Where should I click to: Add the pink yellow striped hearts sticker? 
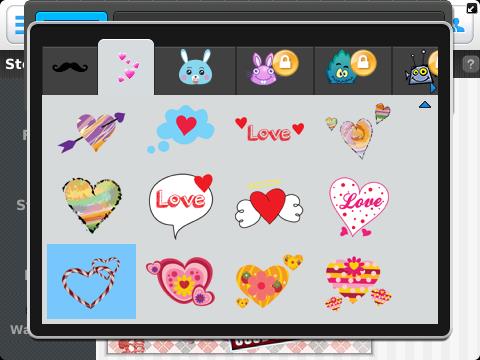tap(358, 283)
